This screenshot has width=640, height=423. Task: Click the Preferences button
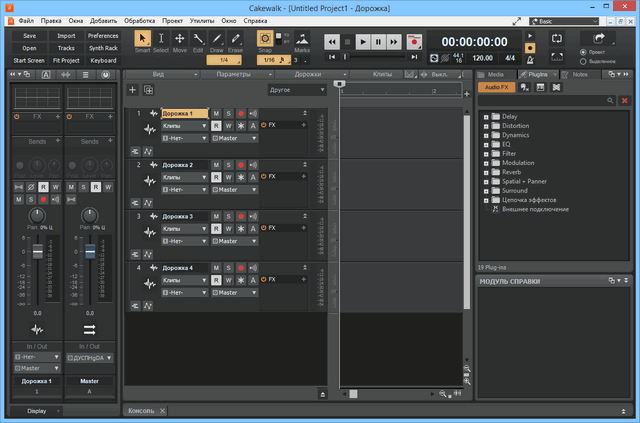pyautogui.click(x=103, y=35)
